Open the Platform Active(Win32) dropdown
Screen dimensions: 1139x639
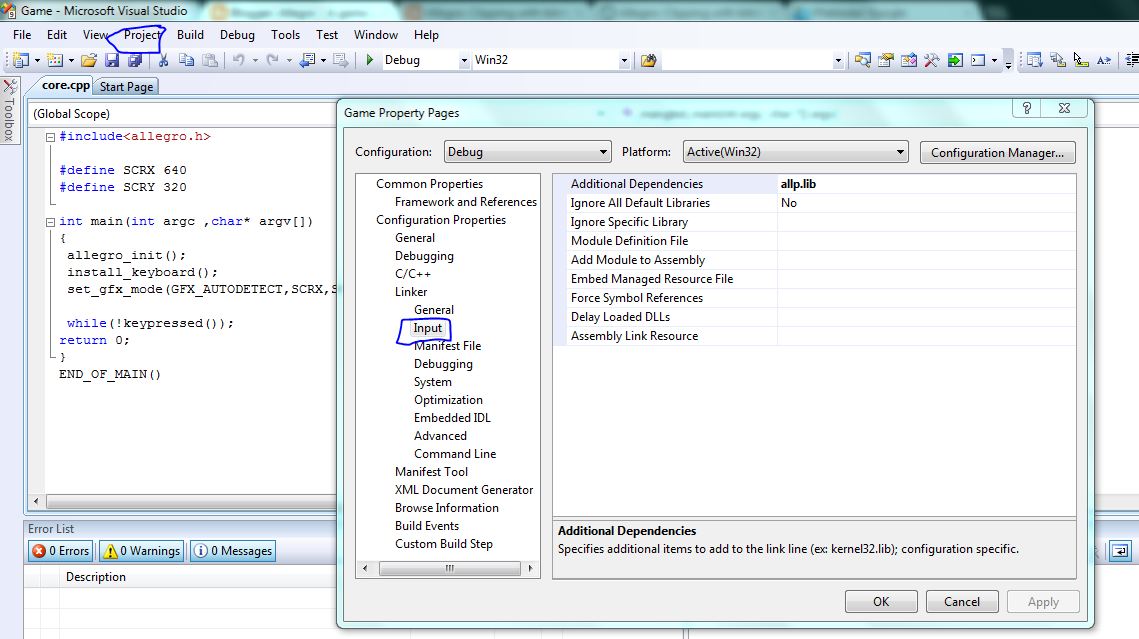[795, 152]
